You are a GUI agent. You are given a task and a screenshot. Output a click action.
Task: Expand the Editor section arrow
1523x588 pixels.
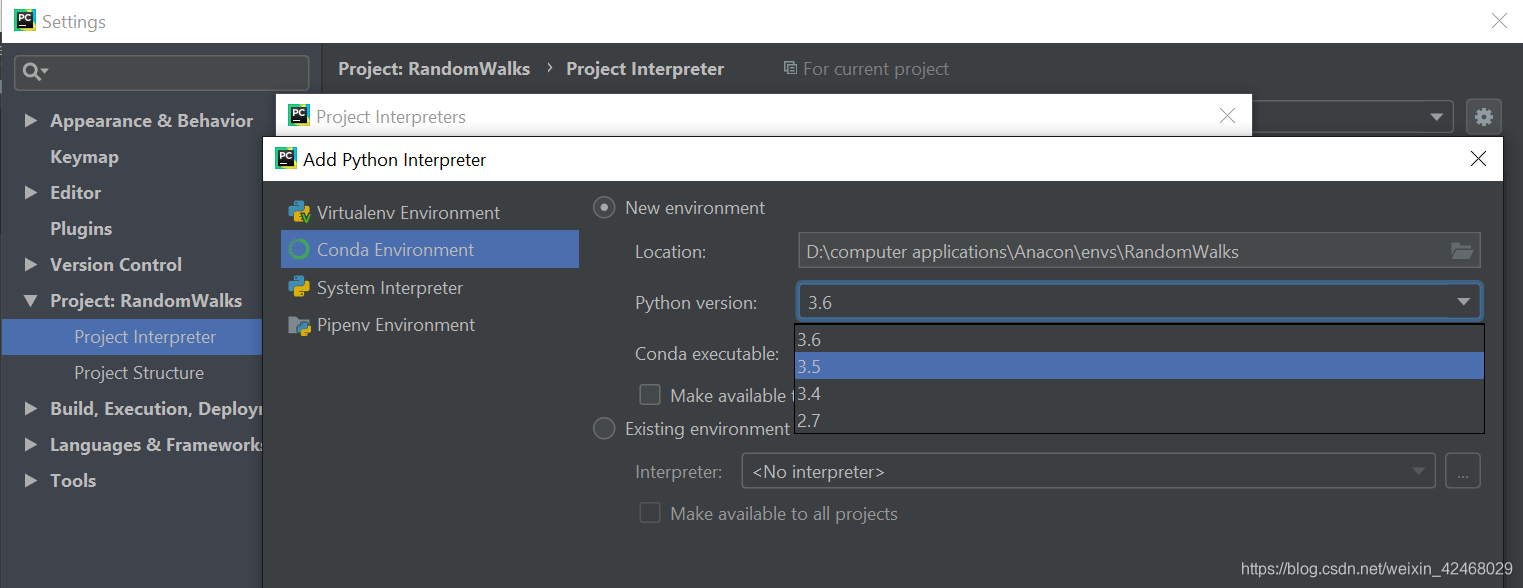coord(31,192)
